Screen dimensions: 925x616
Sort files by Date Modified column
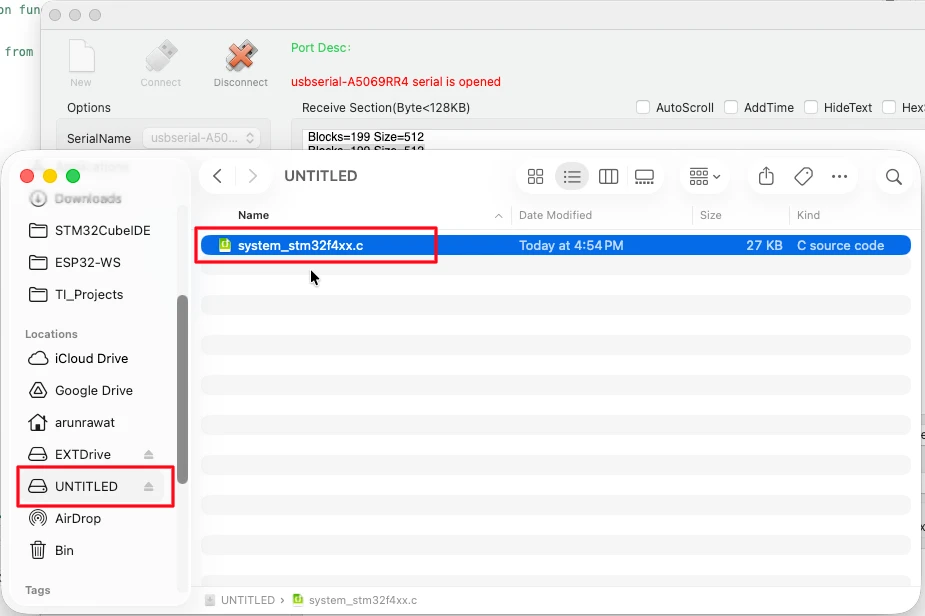pyautogui.click(x=555, y=215)
